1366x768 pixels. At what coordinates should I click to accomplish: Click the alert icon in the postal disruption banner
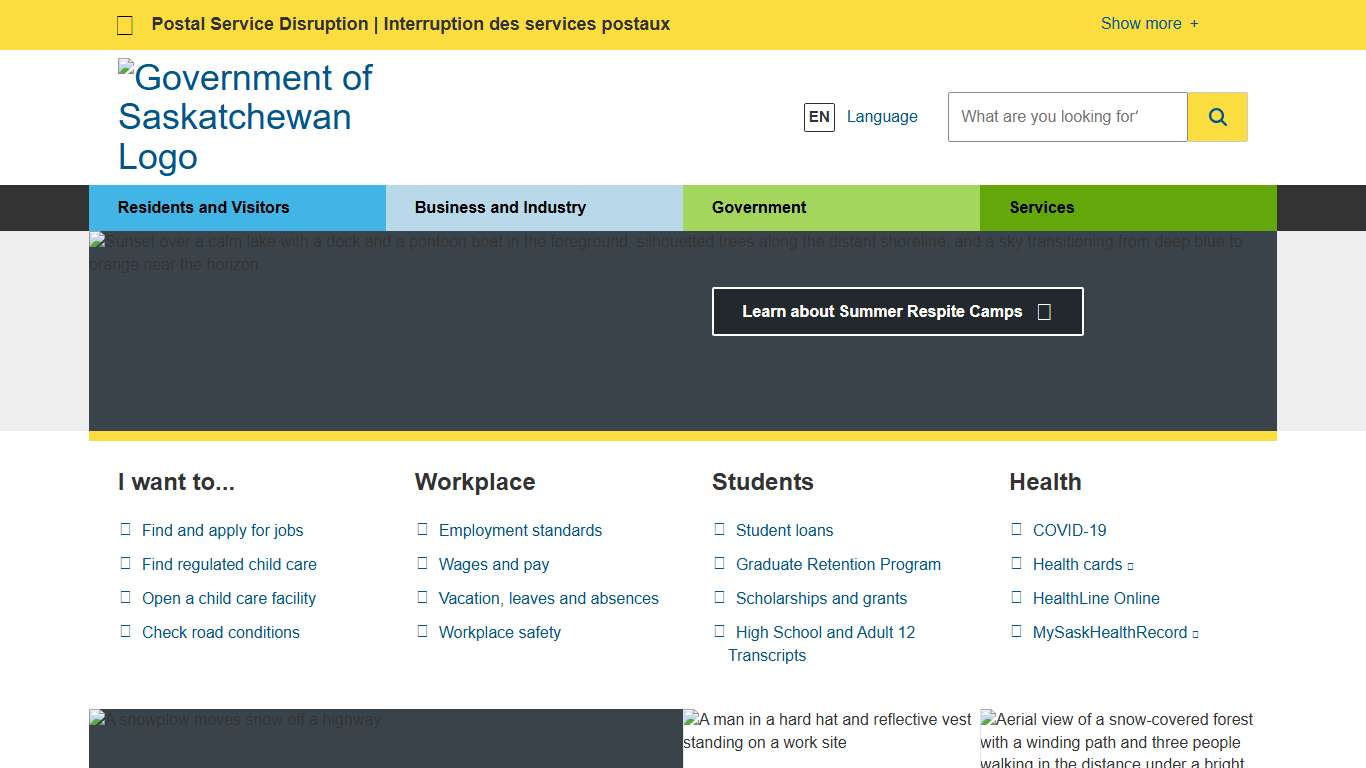pyautogui.click(x=124, y=24)
